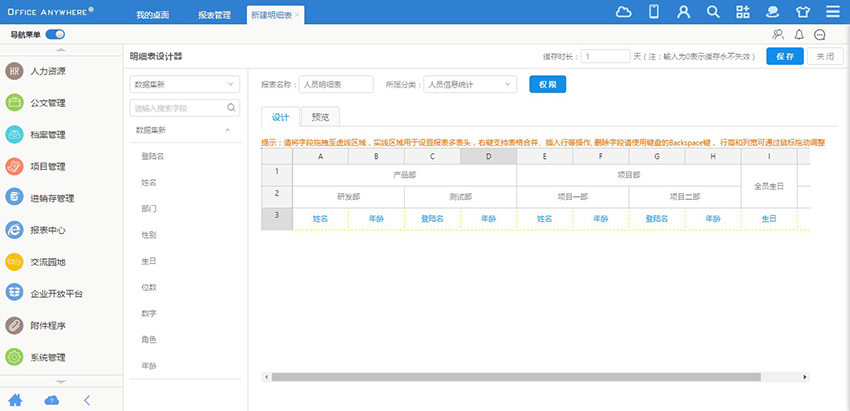Viewport: 850px width, 411px height.
Task: Open the mobile phone icon in header
Action: point(654,12)
